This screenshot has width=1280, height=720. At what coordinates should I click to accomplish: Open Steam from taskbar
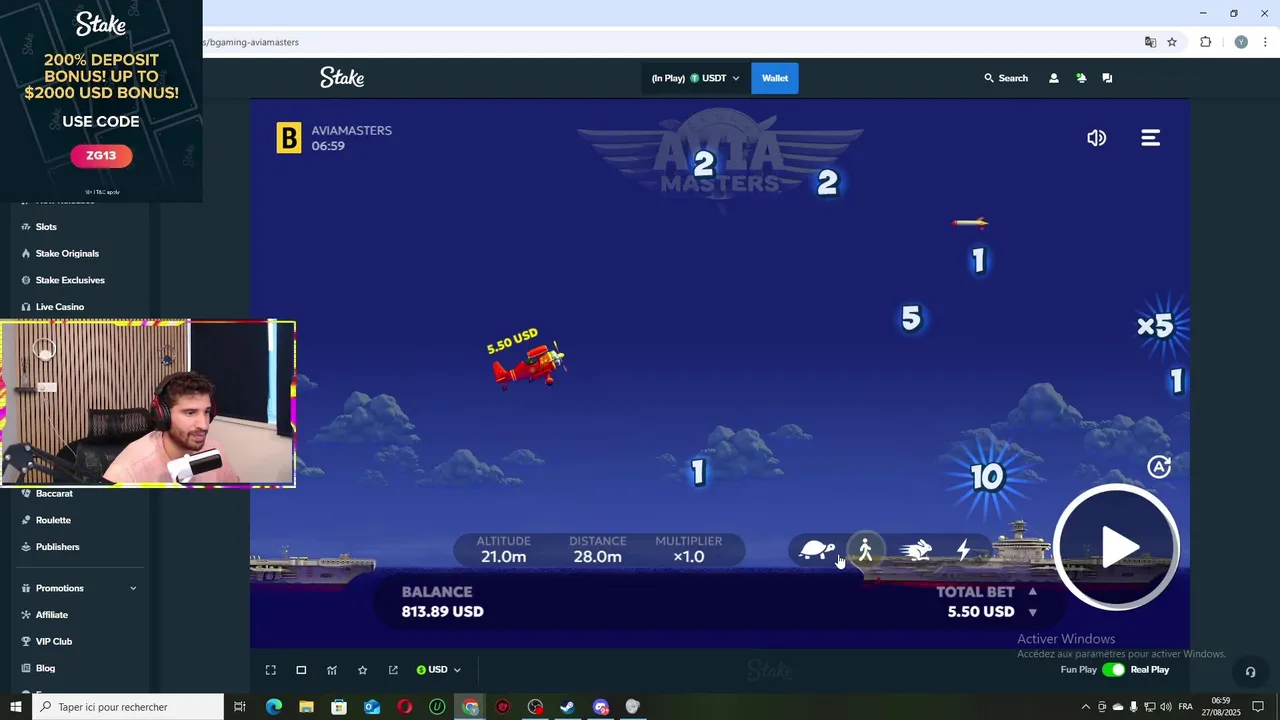pos(567,707)
